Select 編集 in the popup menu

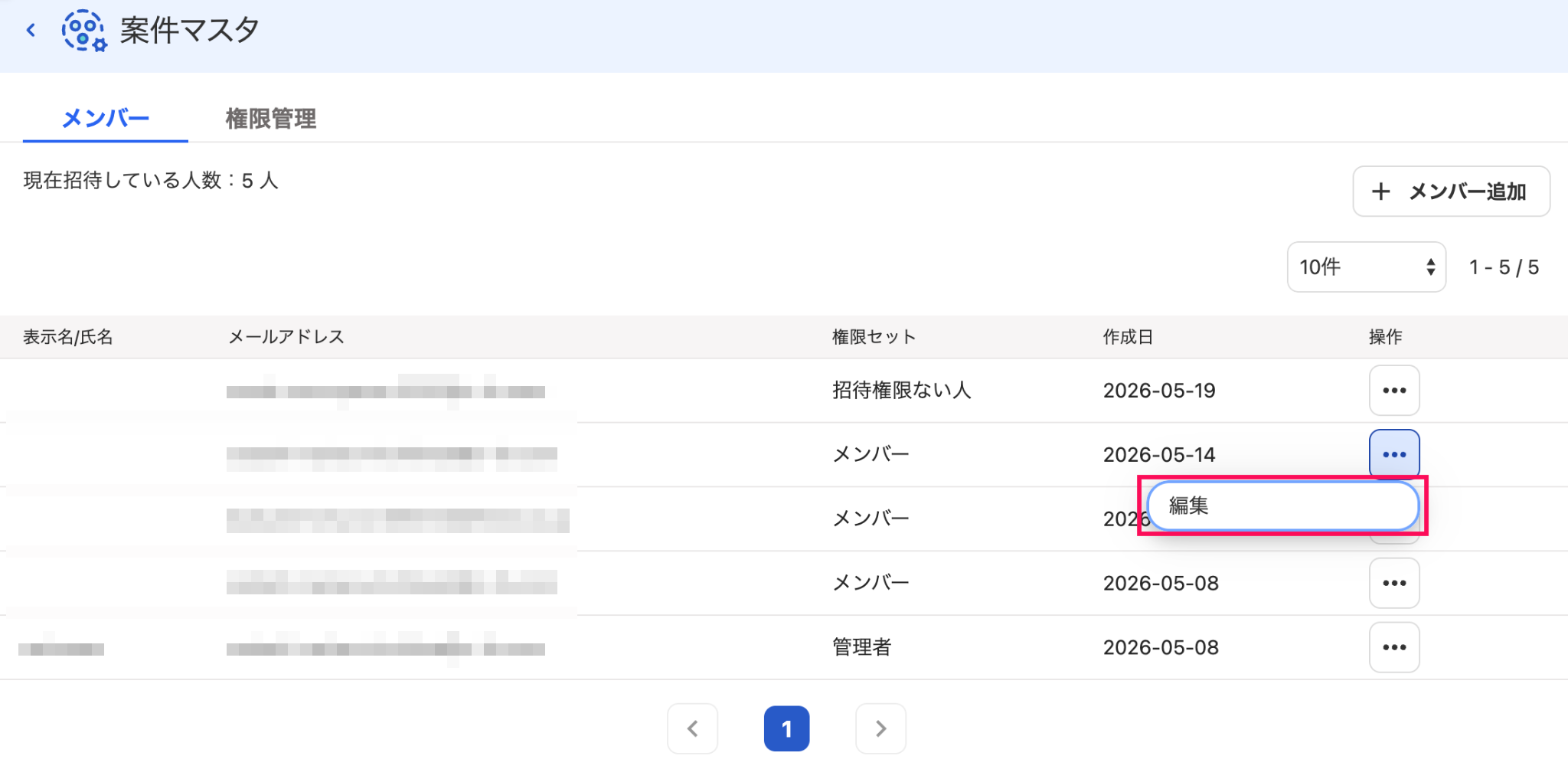(1282, 506)
